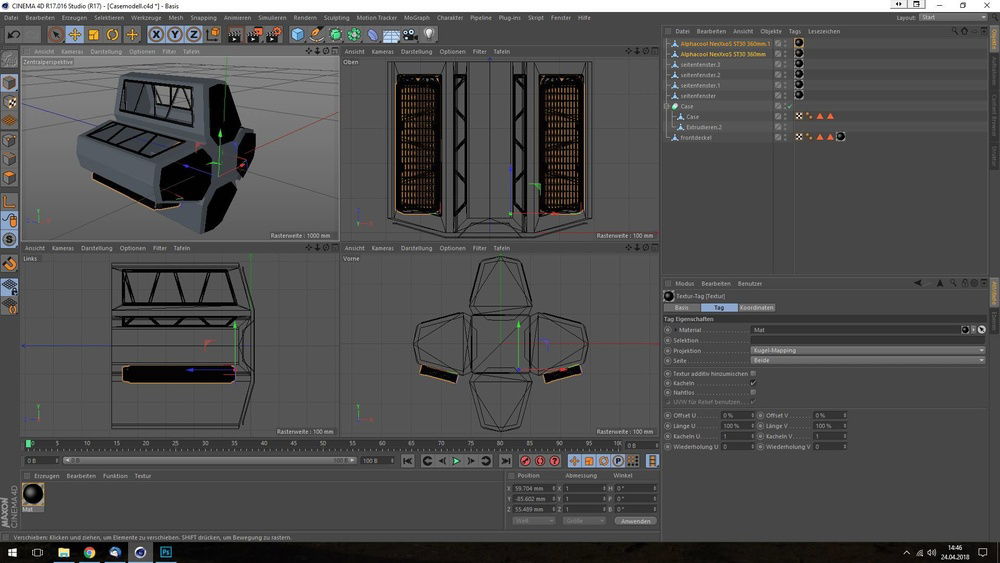Click the camera object icon

pos(410,35)
